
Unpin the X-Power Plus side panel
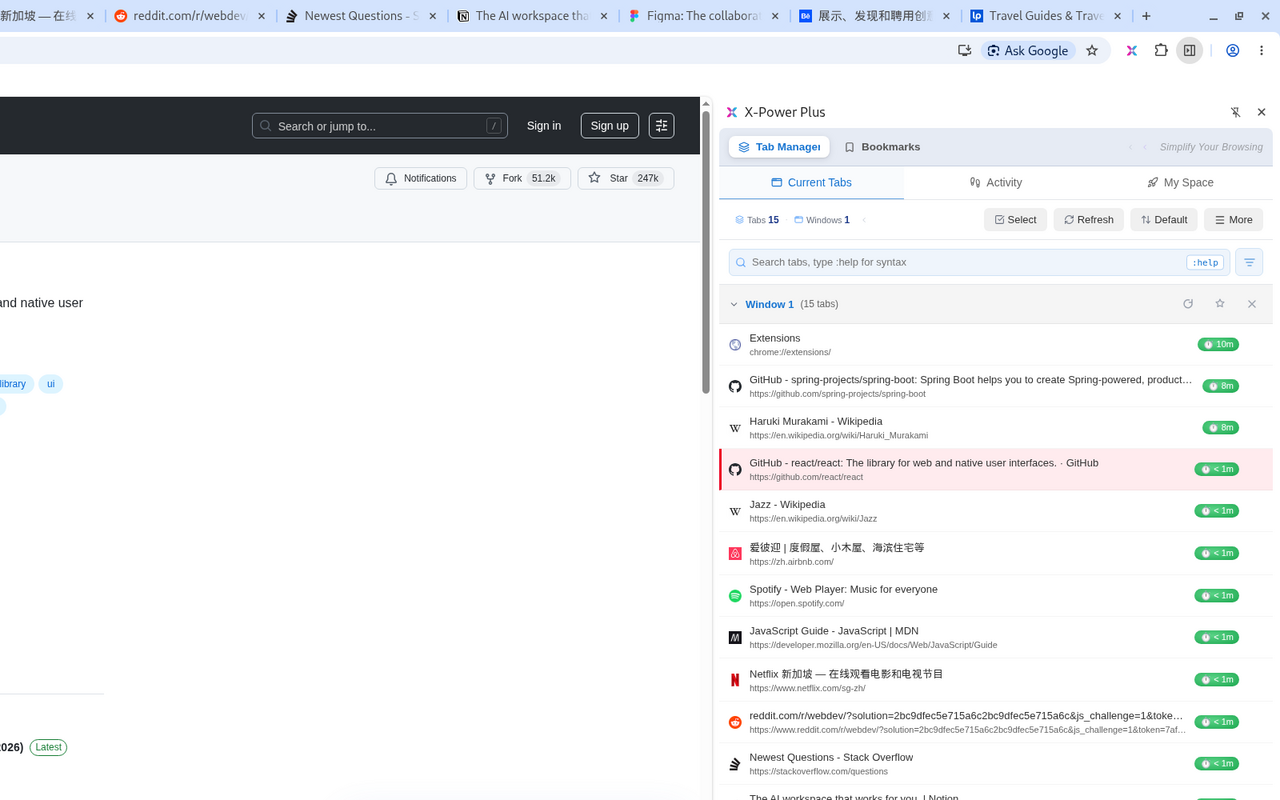(x=1235, y=112)
